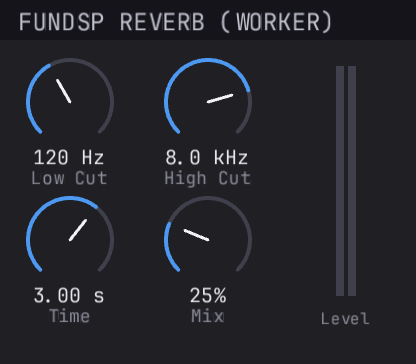
Task: Select the 3.00 s value readout
Action: (x=69, y=295)
